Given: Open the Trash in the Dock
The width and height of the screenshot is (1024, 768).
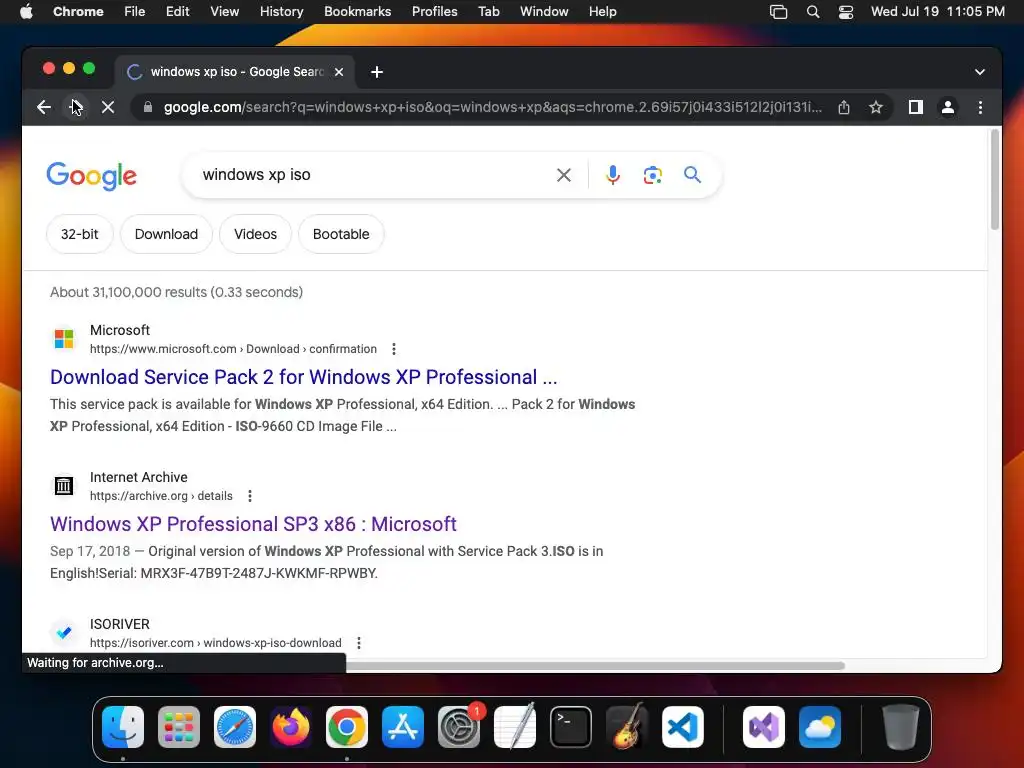Looking at the screenshot, I should pyautogui.click(x=901, y=727).
